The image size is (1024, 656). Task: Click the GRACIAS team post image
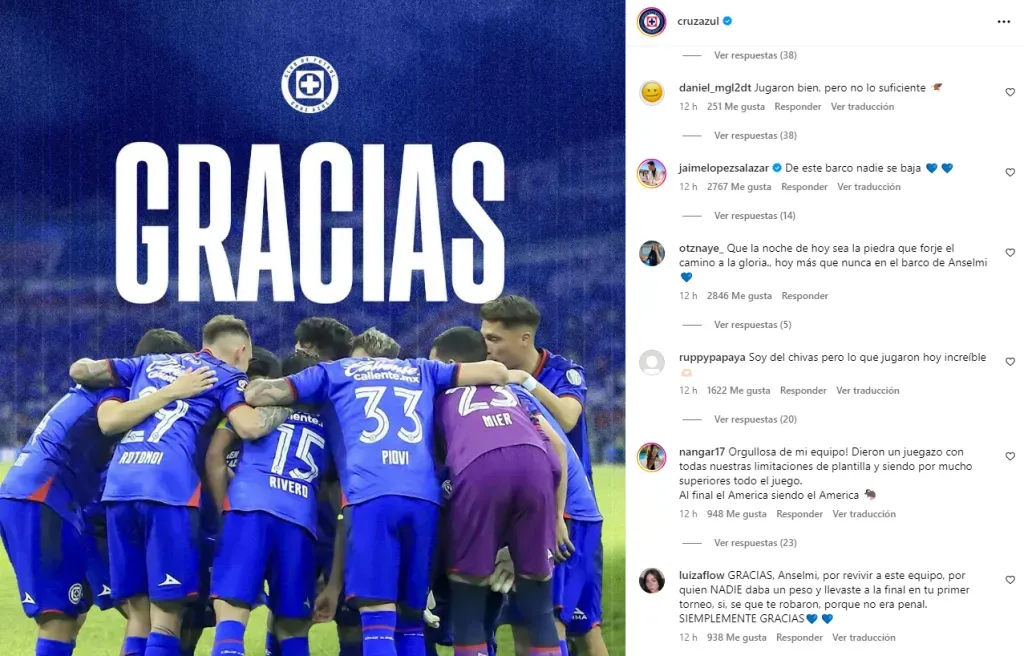tap(312, 328)
